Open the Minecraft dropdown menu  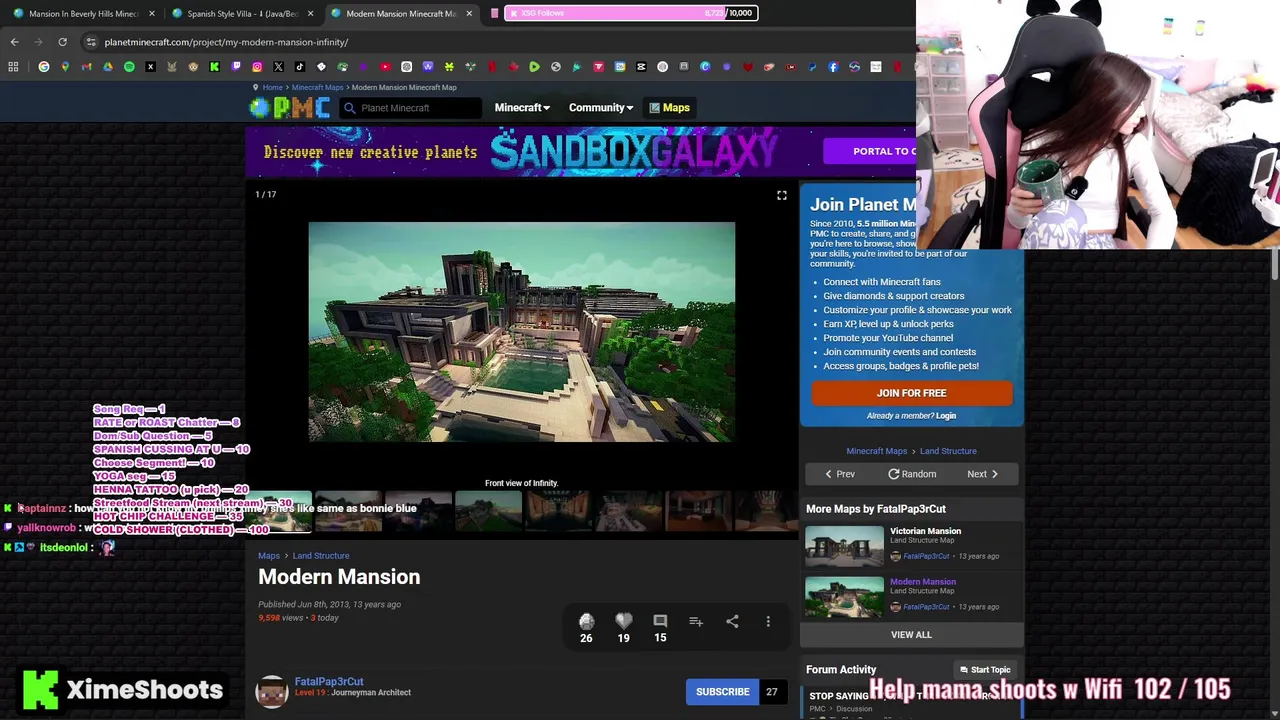pyautogui.click(x=522, y=108)
